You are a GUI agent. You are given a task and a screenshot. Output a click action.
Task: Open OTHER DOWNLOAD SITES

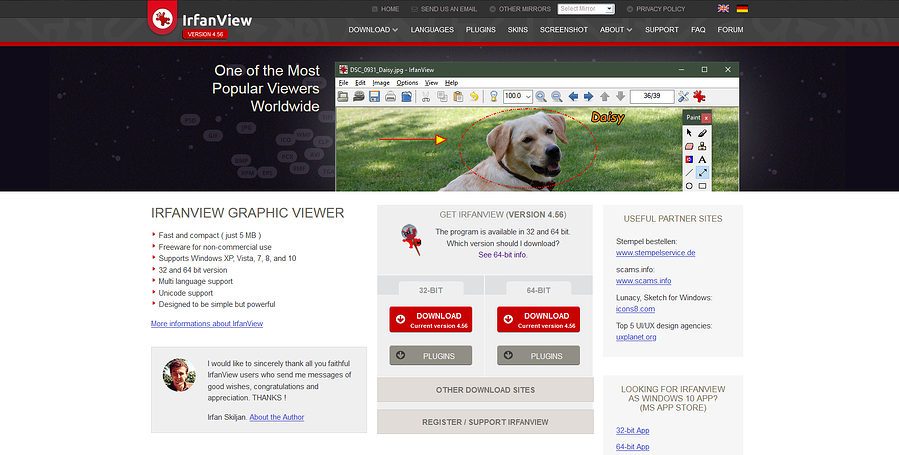click(x=485, y=390)
